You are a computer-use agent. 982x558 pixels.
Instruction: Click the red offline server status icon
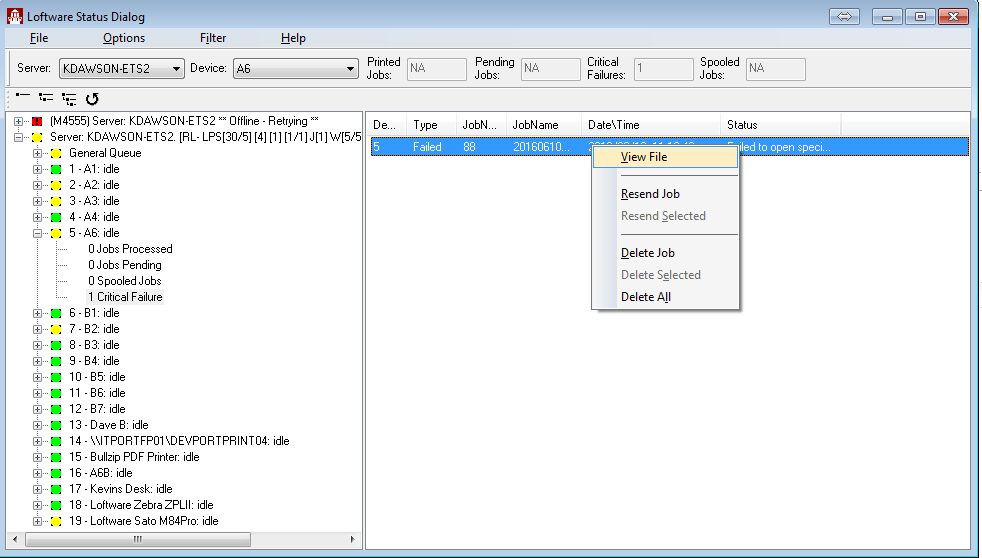coord(37,121)
